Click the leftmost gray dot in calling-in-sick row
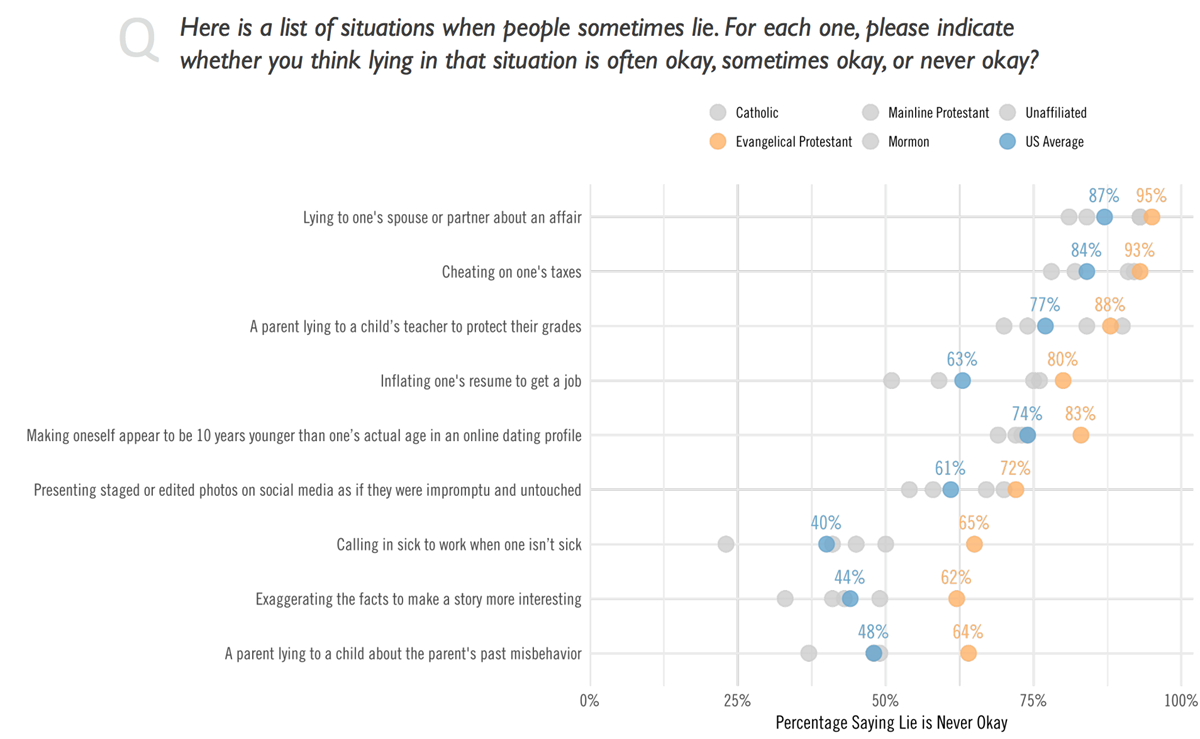Screen dimensions: 1200x739 click(726, 544)
